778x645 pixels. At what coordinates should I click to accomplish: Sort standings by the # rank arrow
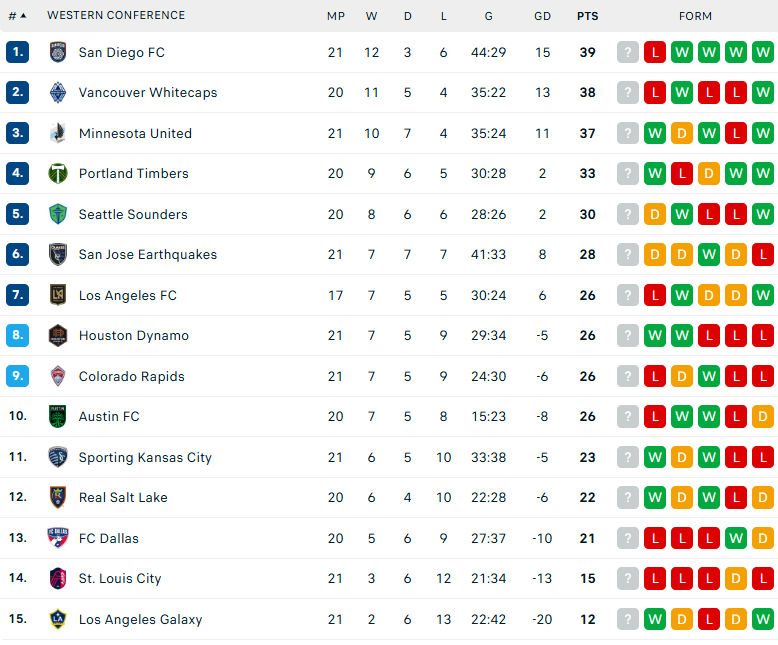(17, 16)
